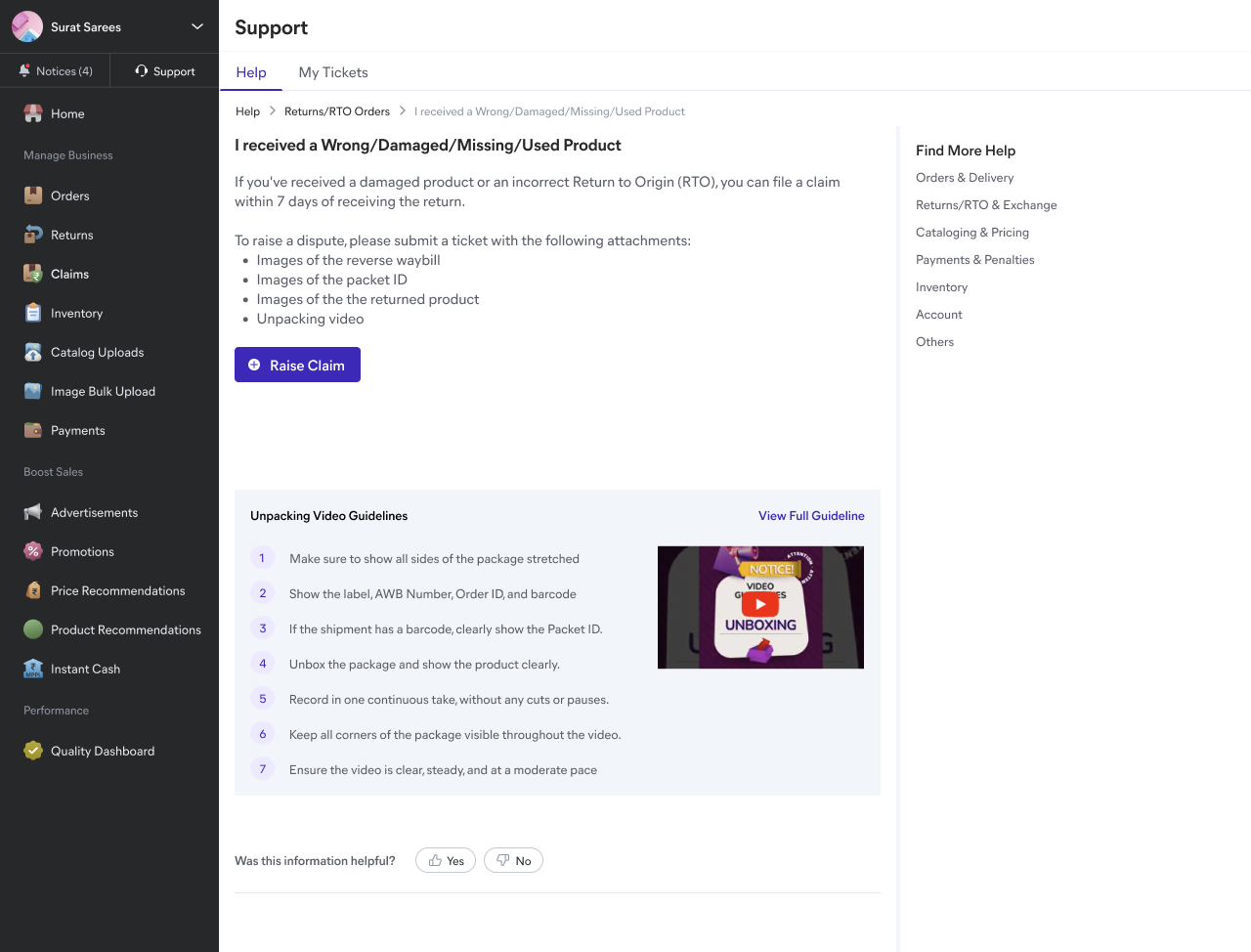Click the Instant Cash icon
This screenshot has height=952, width=1251.
33,669
